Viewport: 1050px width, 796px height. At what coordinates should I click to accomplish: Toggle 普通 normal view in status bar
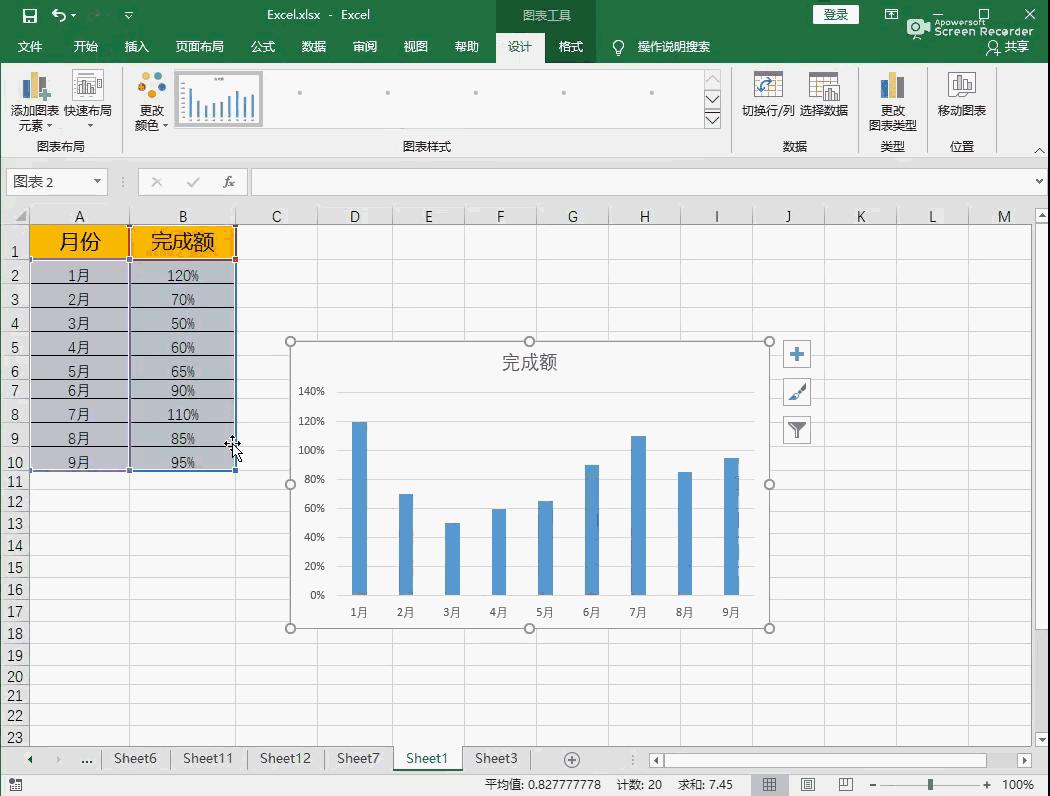(x=770, y=785)
